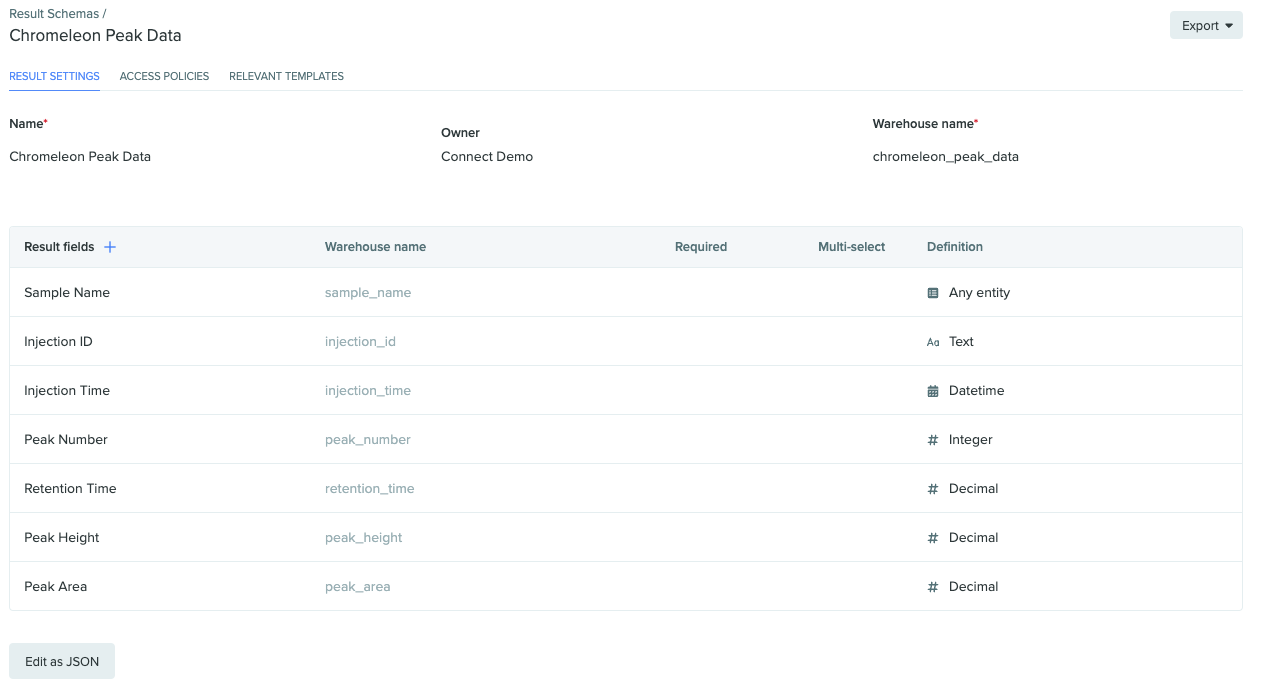The height and width of the screenshot is (696, 1276).
Task: Click warehouse name peak_number
Action: click(368, 440)
